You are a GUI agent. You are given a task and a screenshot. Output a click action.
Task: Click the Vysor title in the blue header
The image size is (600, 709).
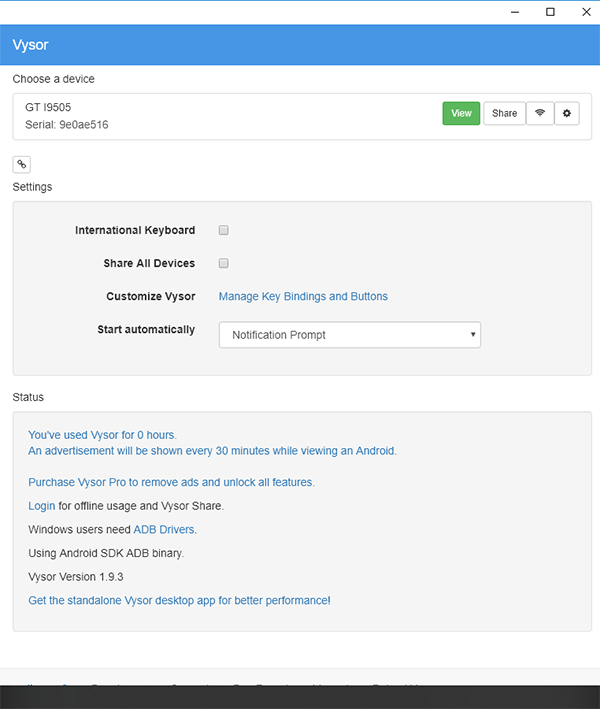tap(31, 45)
